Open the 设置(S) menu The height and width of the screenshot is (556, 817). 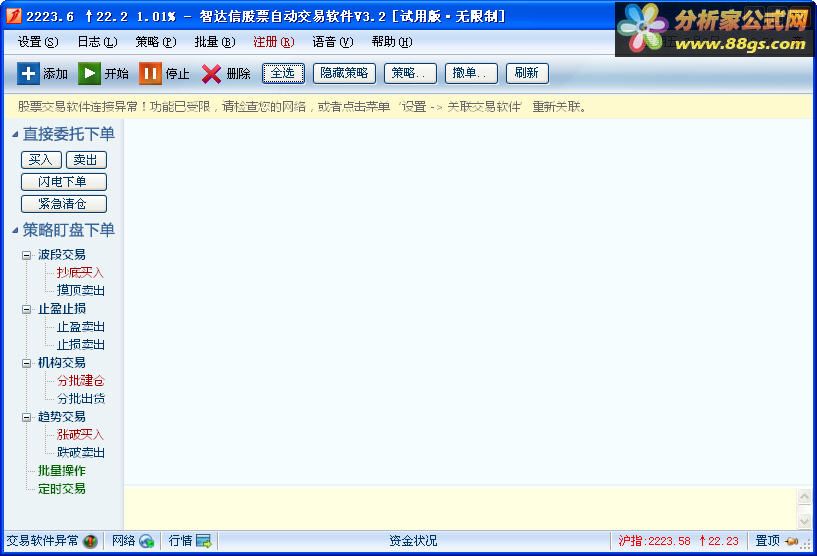point(38,42)
